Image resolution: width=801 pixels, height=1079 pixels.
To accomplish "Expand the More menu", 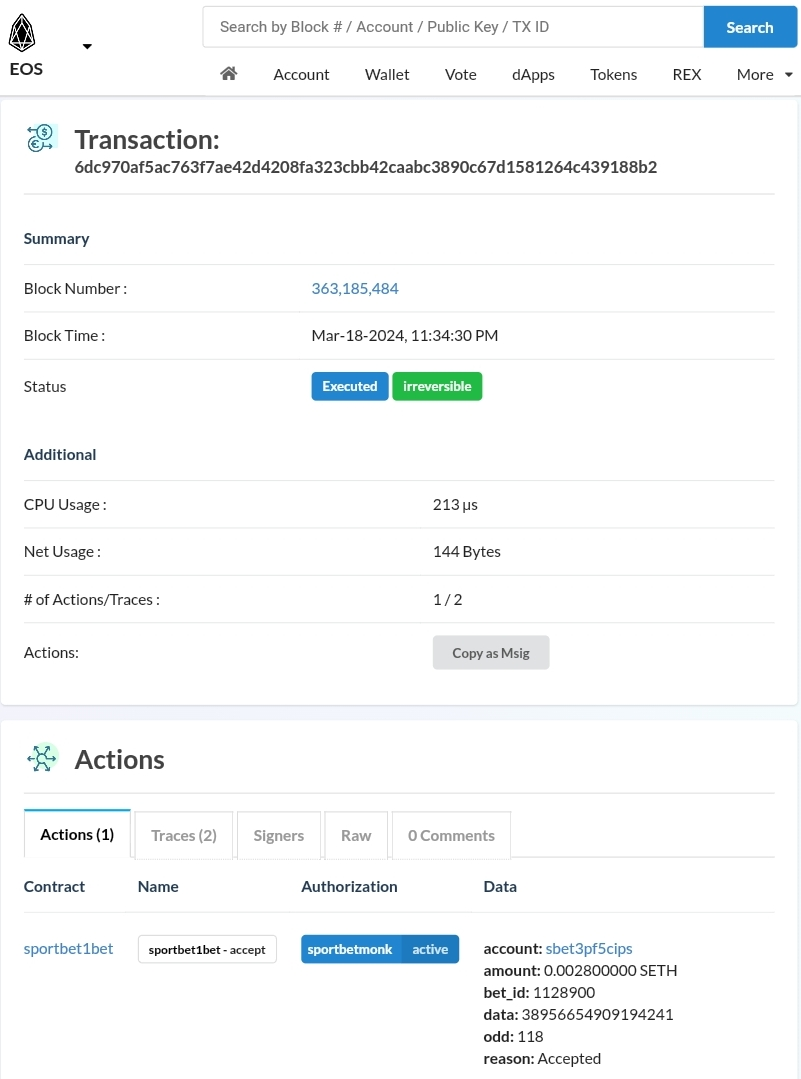I will point(764,74).
